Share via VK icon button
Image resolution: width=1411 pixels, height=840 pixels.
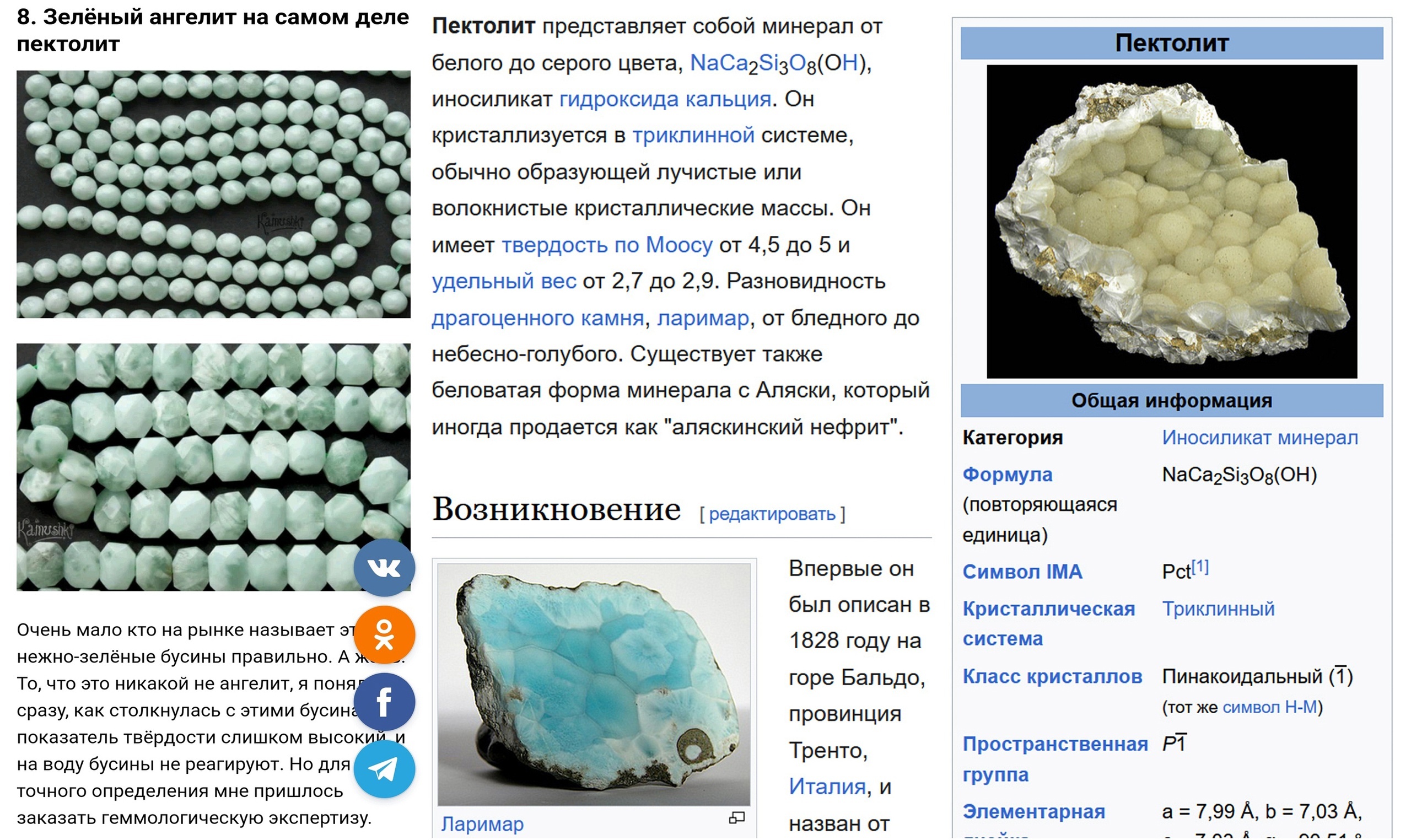[384, 568]
